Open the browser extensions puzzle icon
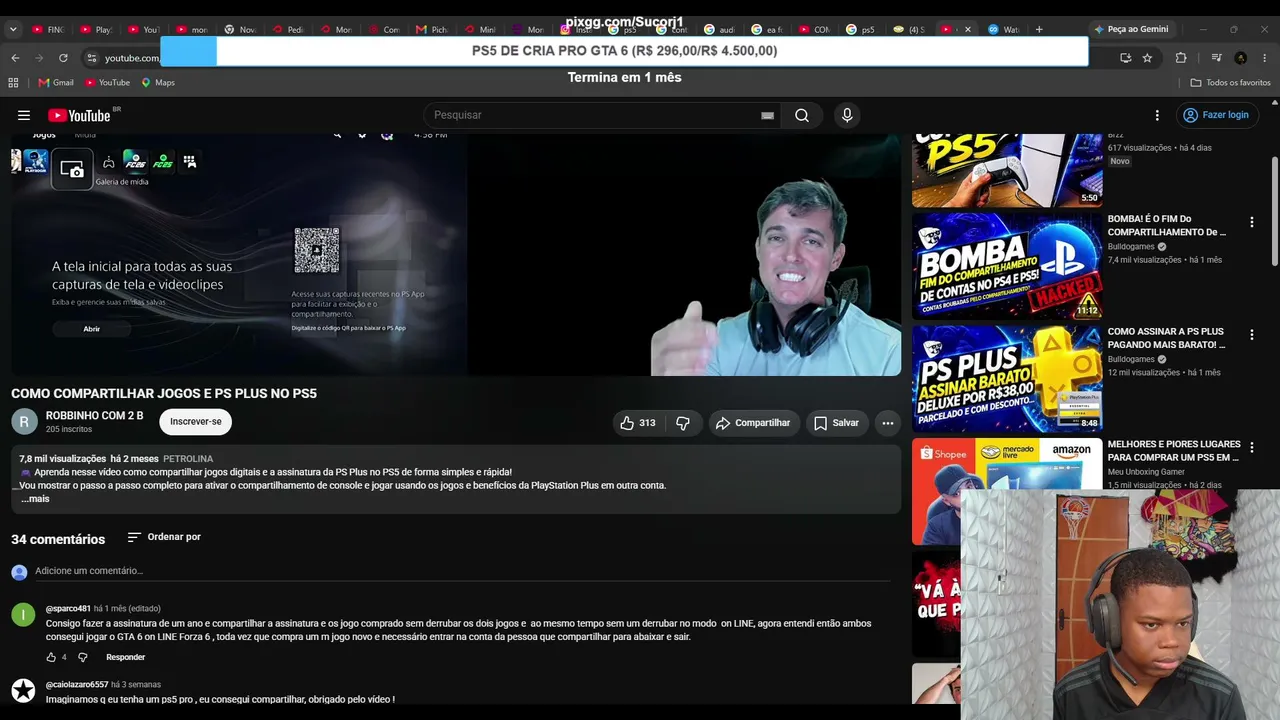Screen dimensions: 1280x720 tap(1181, 58)
